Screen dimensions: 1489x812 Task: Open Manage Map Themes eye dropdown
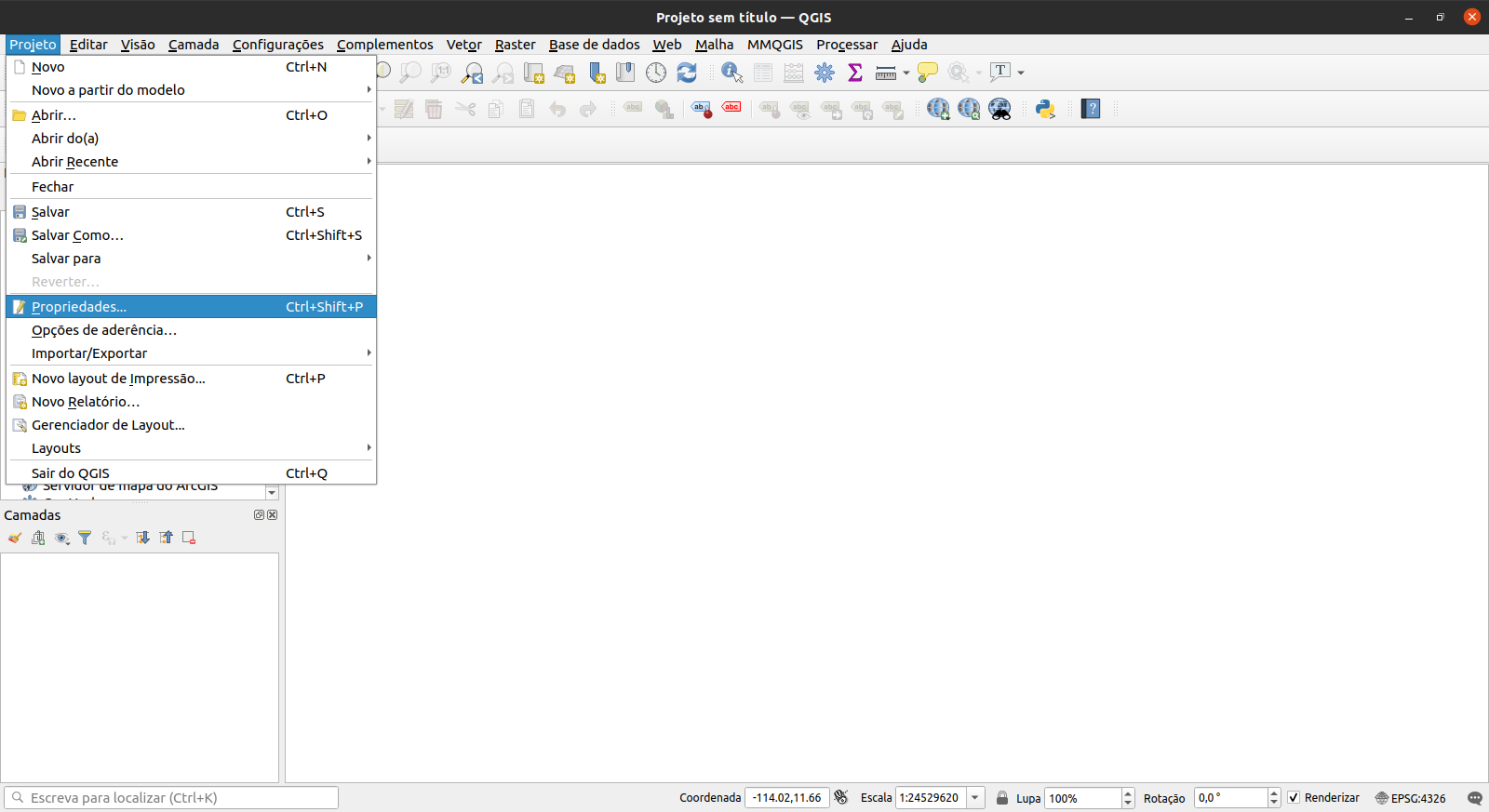click(x=62, y=538)
